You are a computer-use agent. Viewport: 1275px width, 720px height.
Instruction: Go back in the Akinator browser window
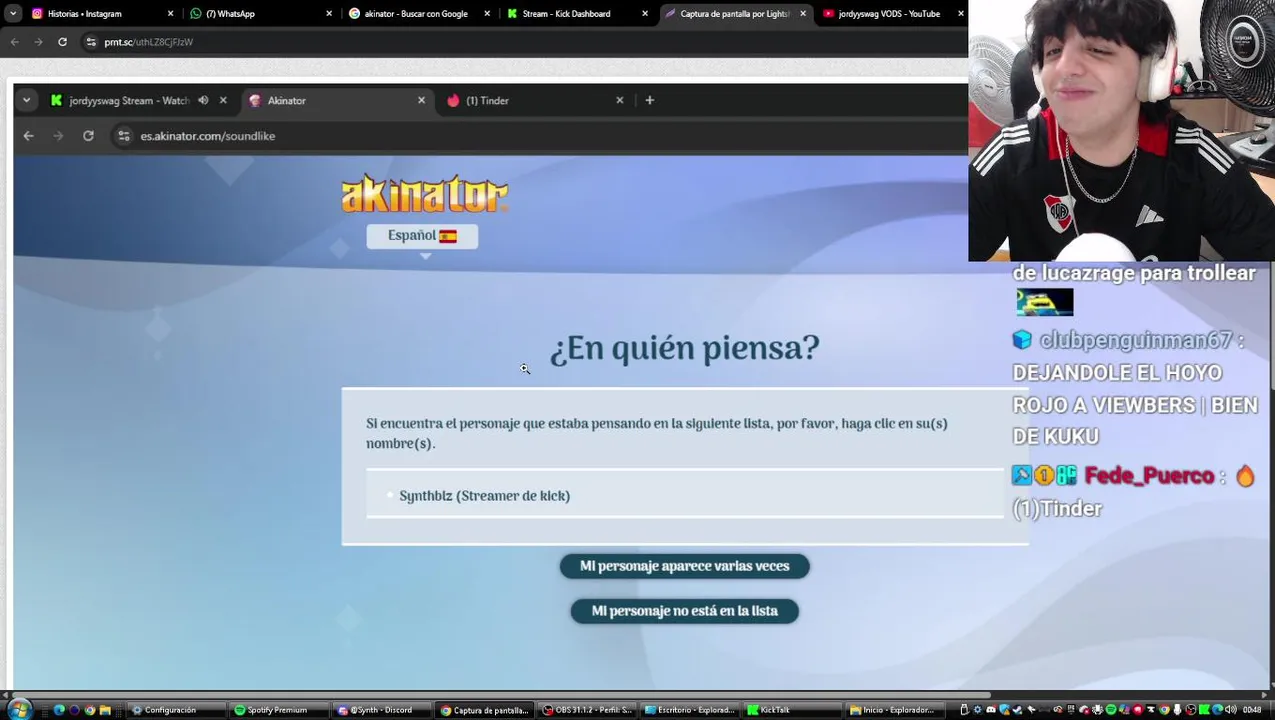coord(28,136)
